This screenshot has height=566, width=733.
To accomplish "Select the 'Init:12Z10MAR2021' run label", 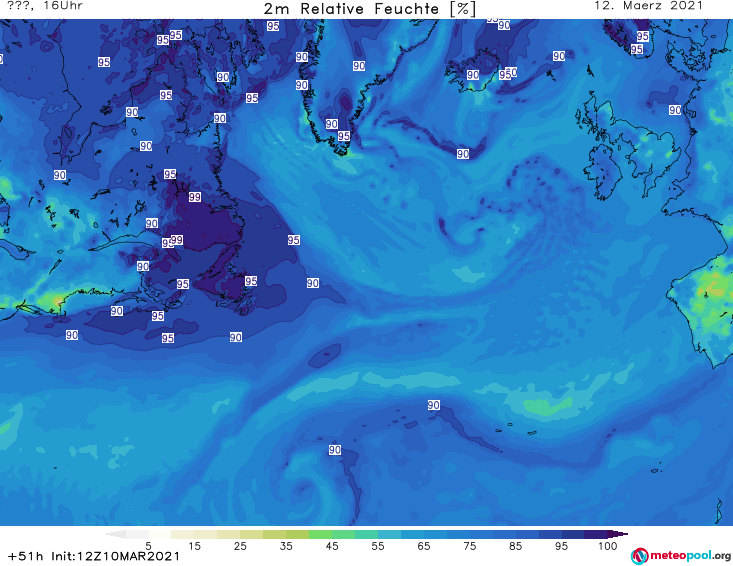I will [x=115, y=556].
